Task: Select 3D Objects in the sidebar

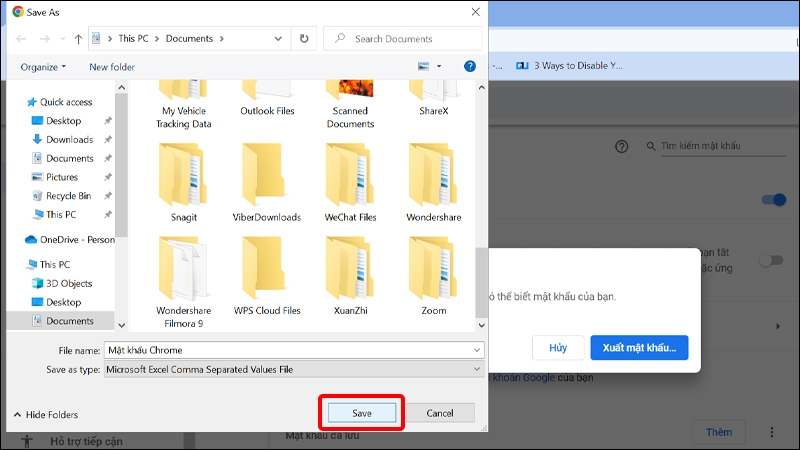Action: coord(62,284)
